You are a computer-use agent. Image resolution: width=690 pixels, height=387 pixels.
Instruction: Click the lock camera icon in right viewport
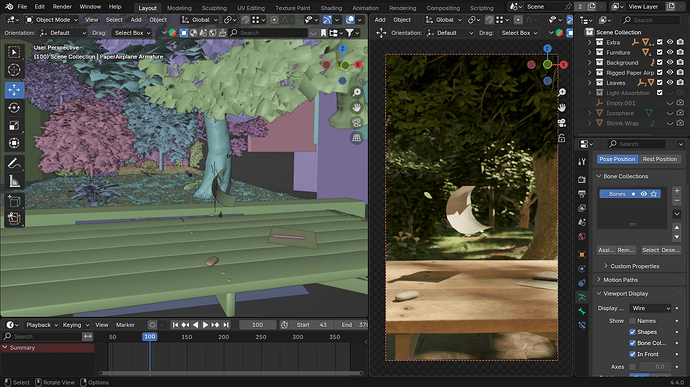pos(562,138)
